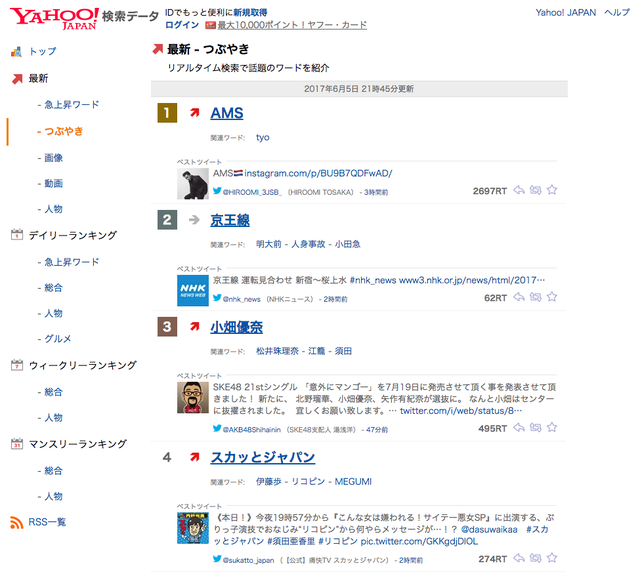Open the HIROOMI TOSAKA profile thumbnail

pos(193,184)
